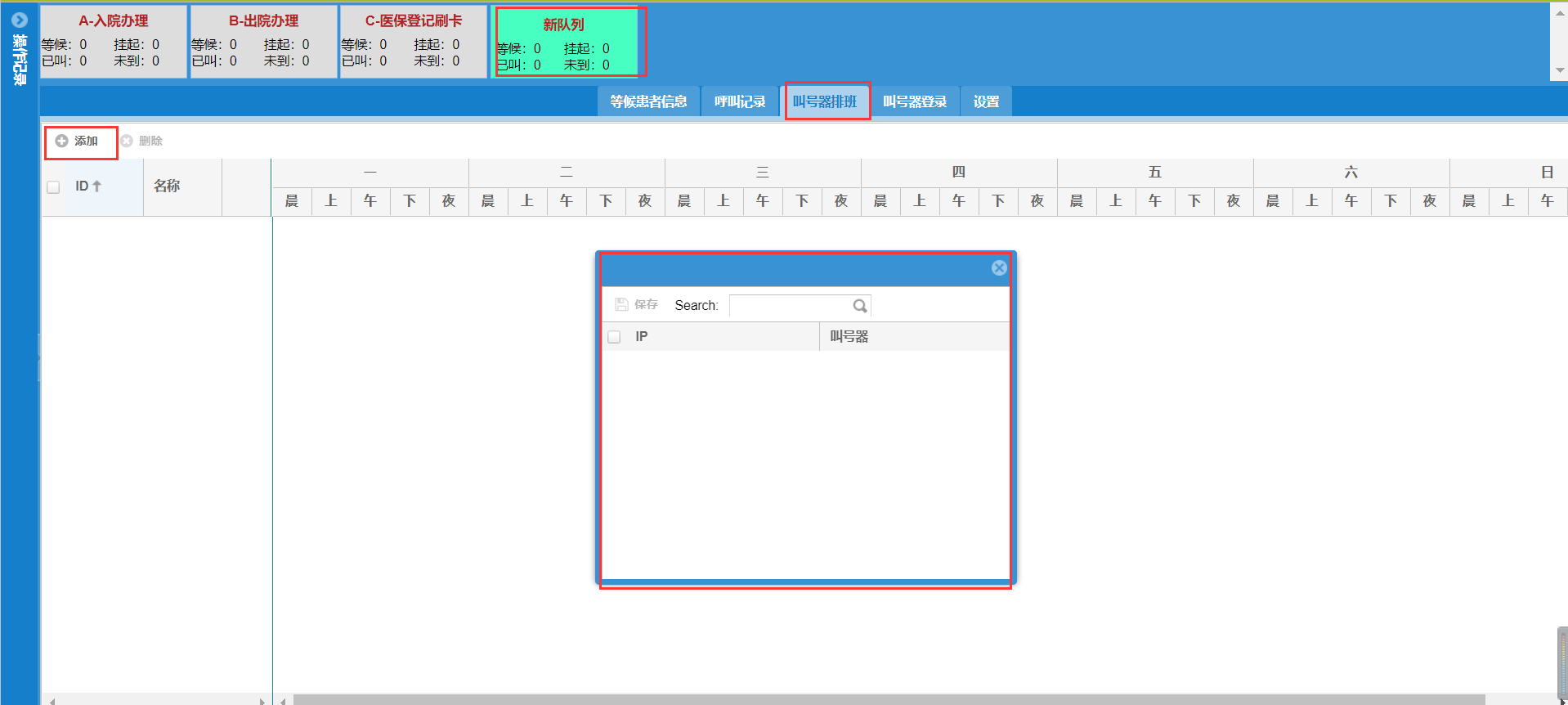Screen dimensions: 1568x705
Task: Click the 夜 shift header under 二
Action: [645, 201]
